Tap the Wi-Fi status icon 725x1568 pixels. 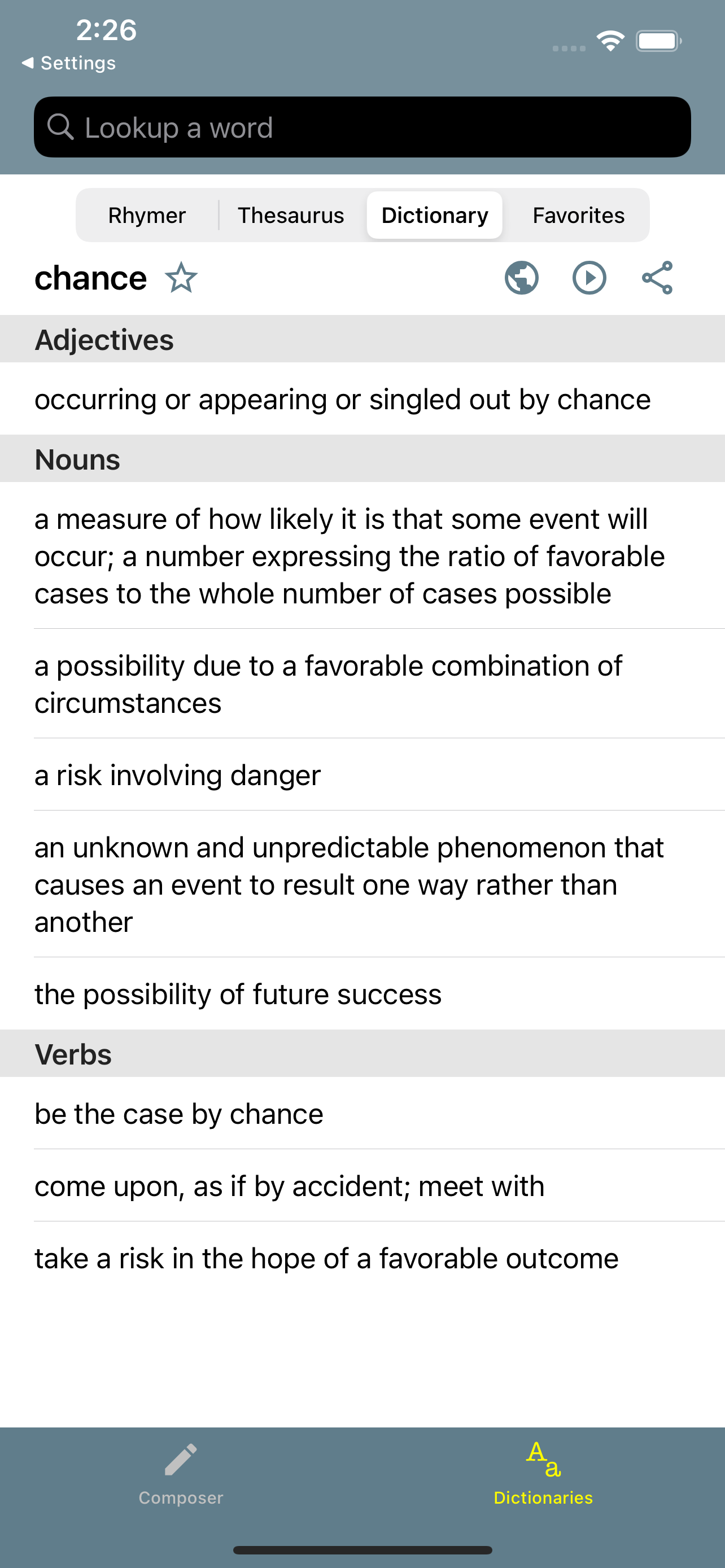click(610, 41)
